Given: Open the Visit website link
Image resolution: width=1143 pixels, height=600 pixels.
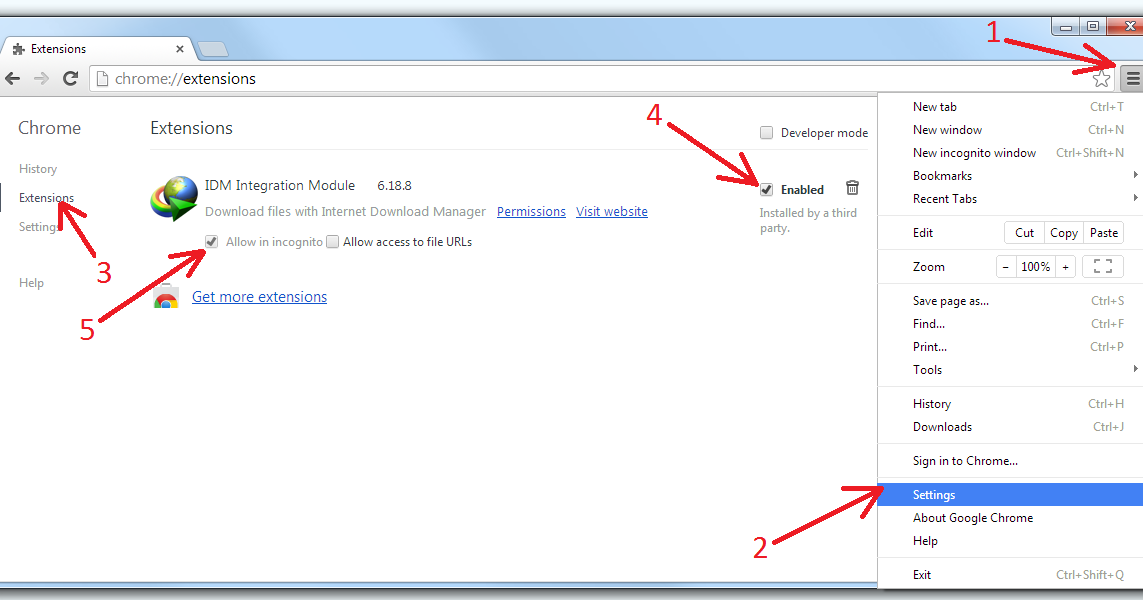Looking at the screenshot, I should tap(612, 211).
